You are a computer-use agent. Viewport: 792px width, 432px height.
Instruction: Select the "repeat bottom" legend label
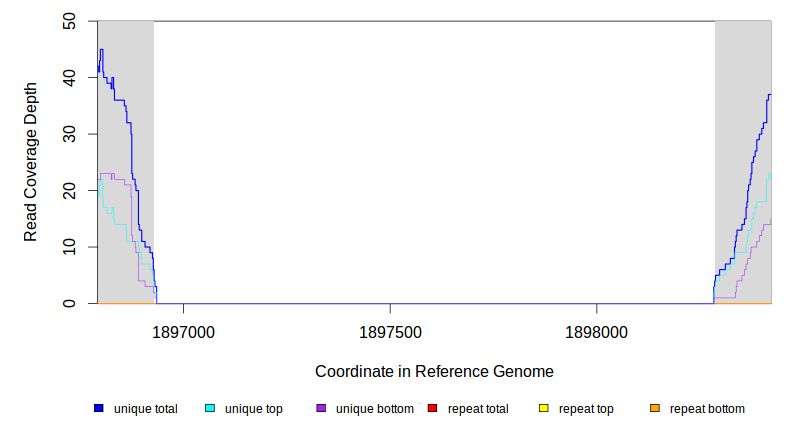pos(707,409)
